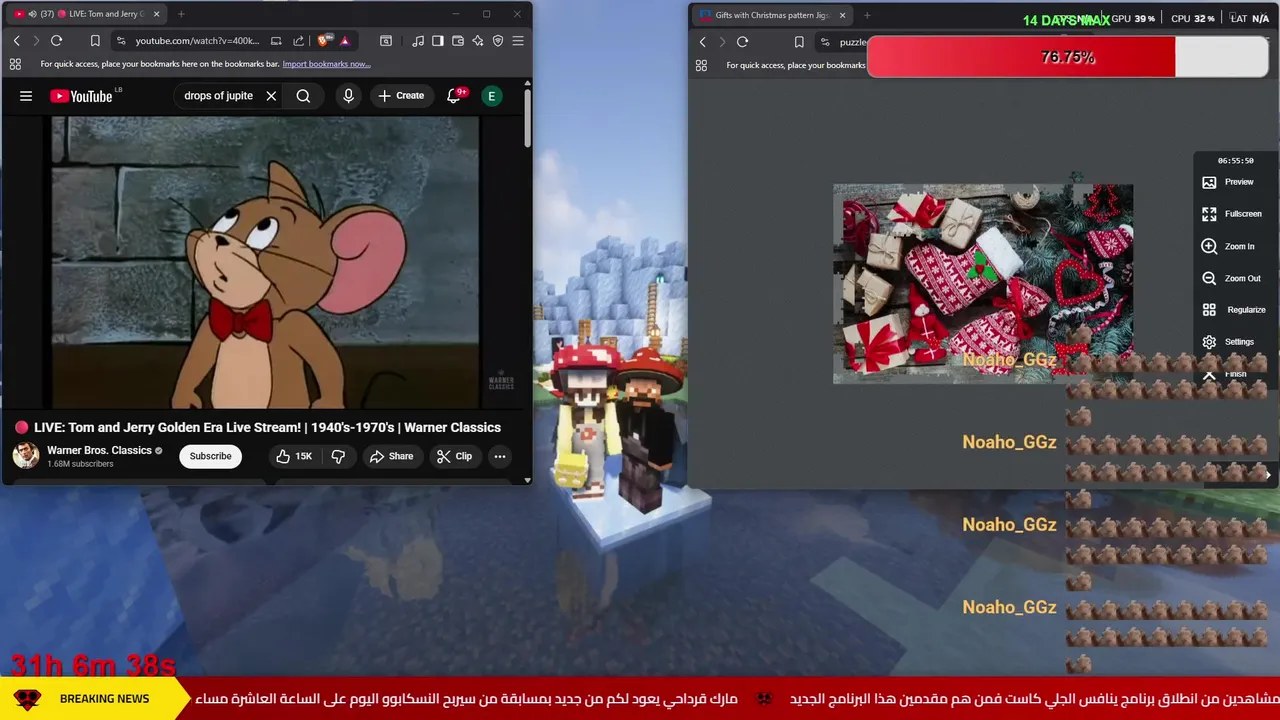Switch puzzle to Fullscreen
This screenshot has width=1280, height=720.
point(1233,214)
